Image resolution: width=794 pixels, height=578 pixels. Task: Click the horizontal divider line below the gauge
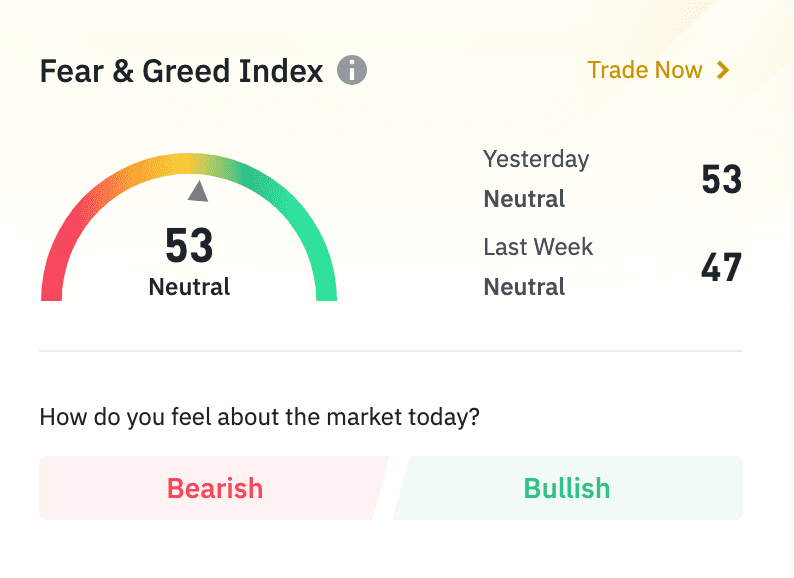391,351
